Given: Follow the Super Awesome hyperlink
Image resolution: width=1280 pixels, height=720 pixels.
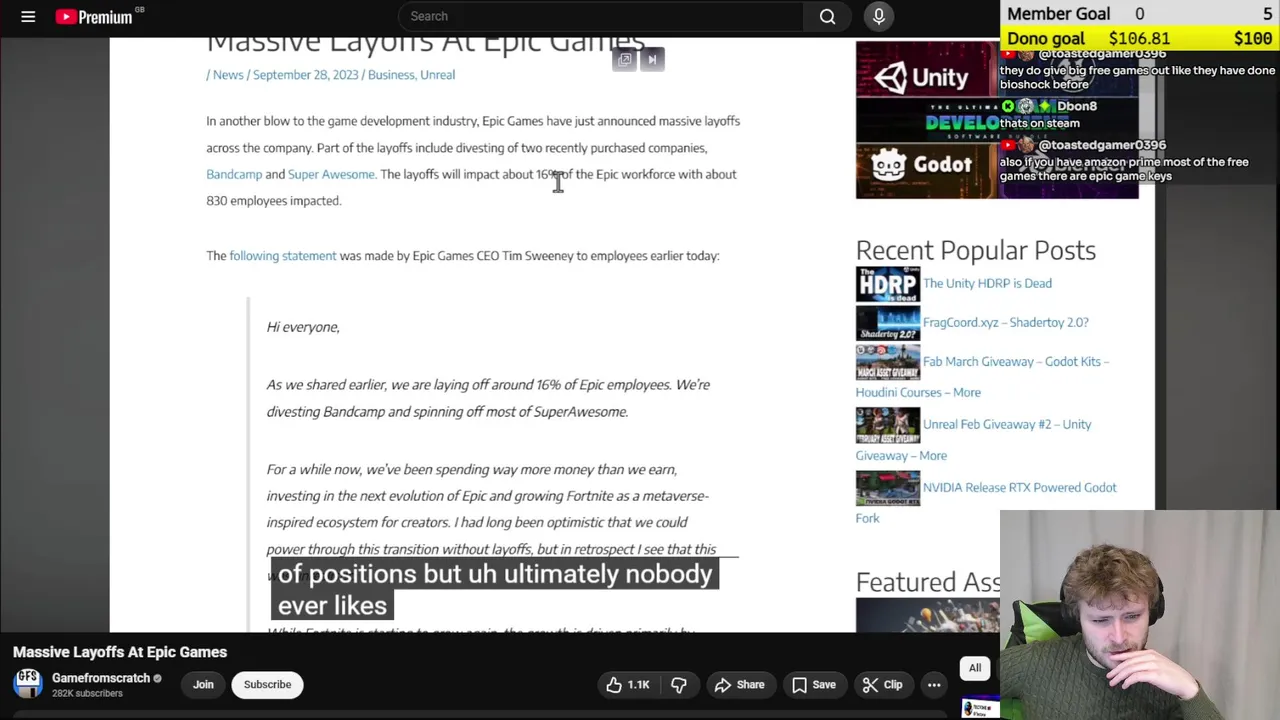Looking at the screenshot, I should click(331, 174).
